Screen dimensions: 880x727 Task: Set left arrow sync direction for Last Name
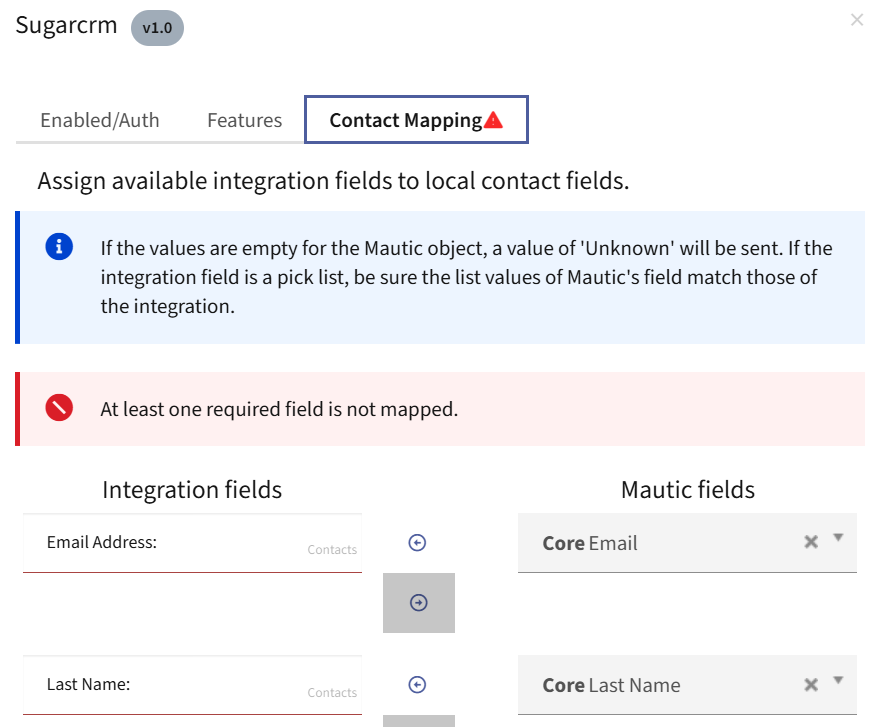(x=417, y=685)
